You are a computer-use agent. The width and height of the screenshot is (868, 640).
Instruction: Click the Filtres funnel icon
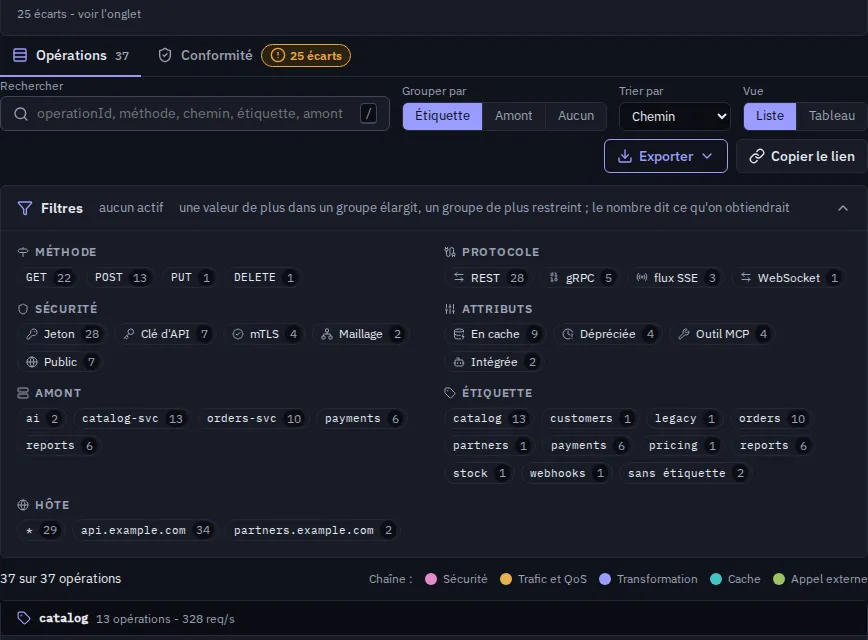(x=25, y=208)
